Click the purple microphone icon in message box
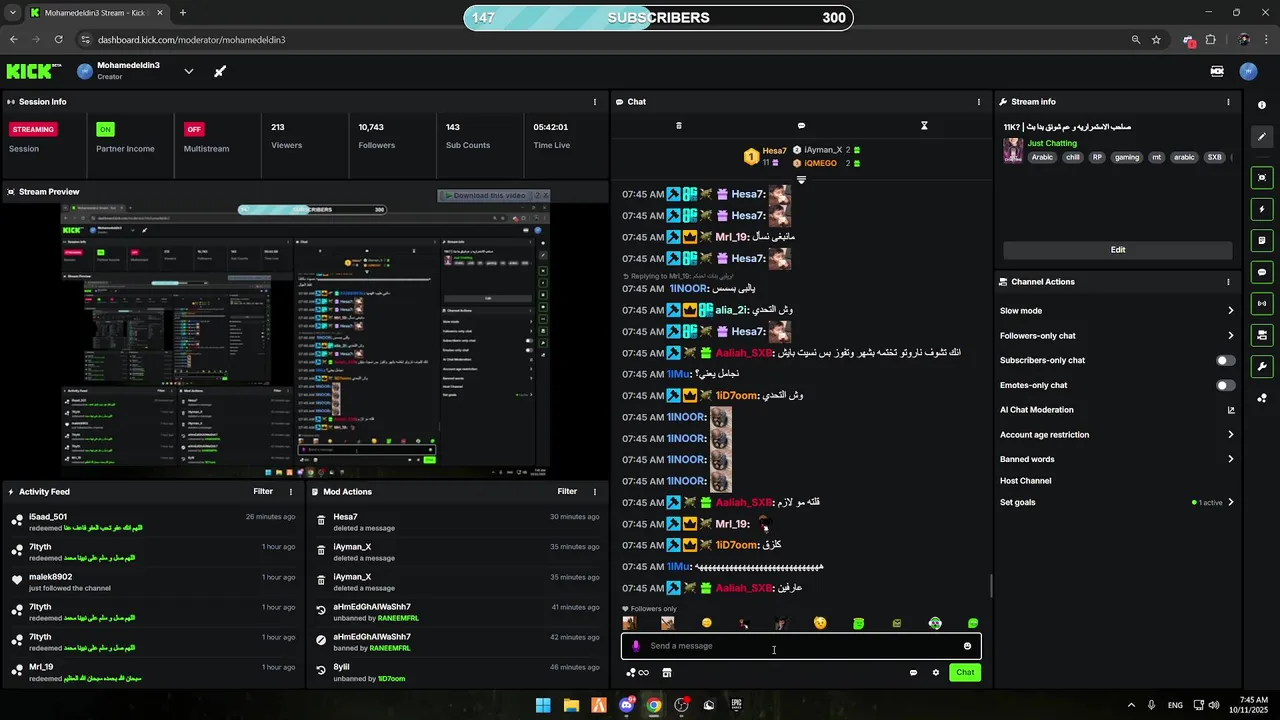The height and width of the screenshot is (720, 1280). [636, 646]
